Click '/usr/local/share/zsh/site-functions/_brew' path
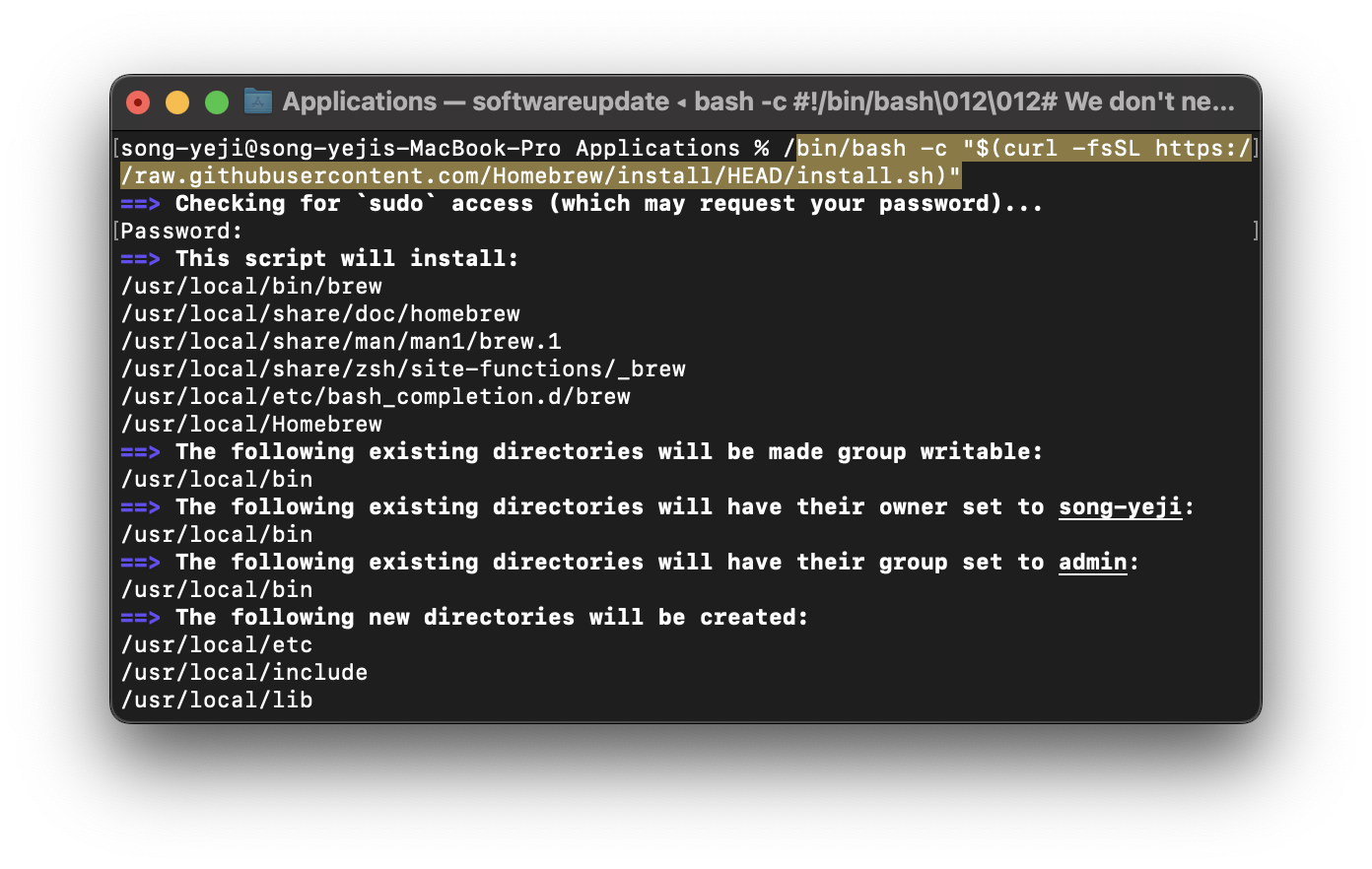The height and width of the screenshot is (869, 1372). (403, 368)
